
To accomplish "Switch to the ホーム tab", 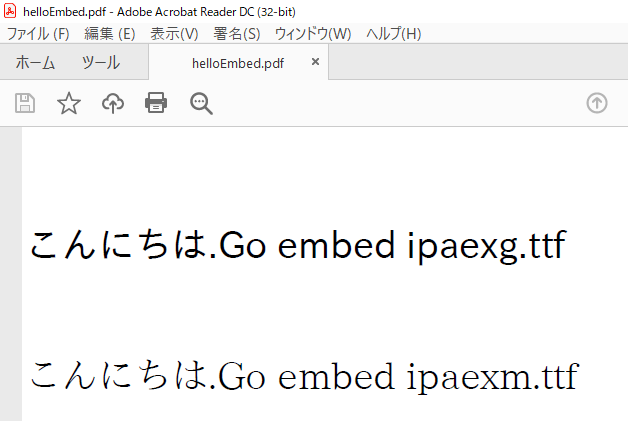I will 35,63.
